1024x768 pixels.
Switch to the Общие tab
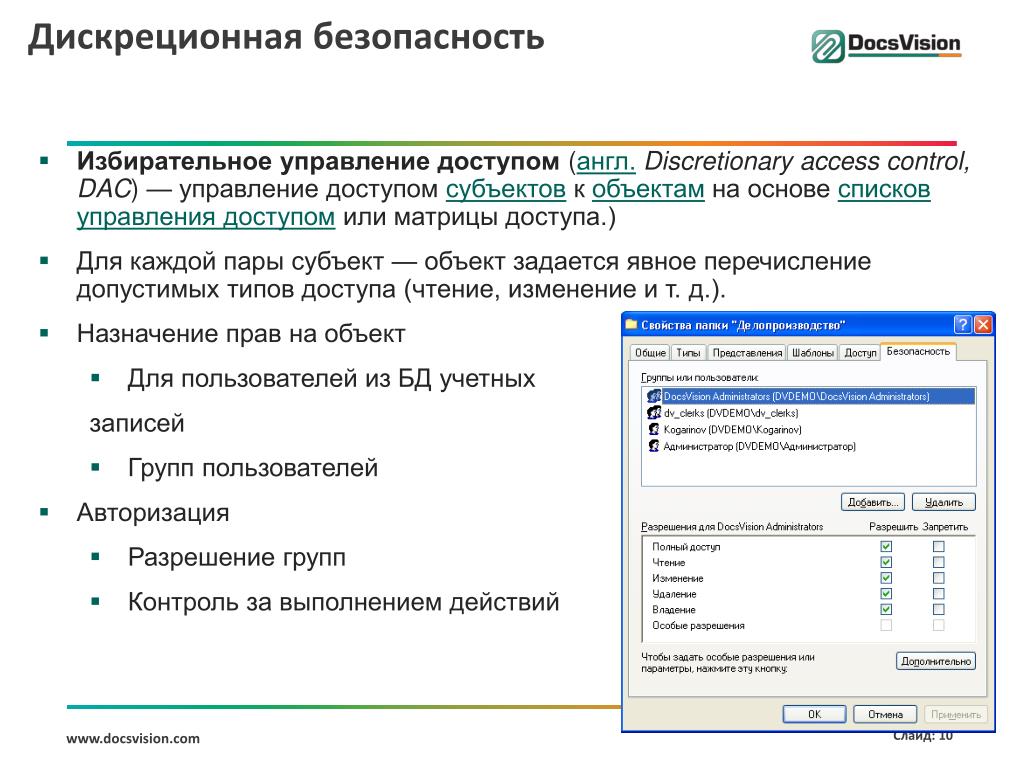click(650, 353)
